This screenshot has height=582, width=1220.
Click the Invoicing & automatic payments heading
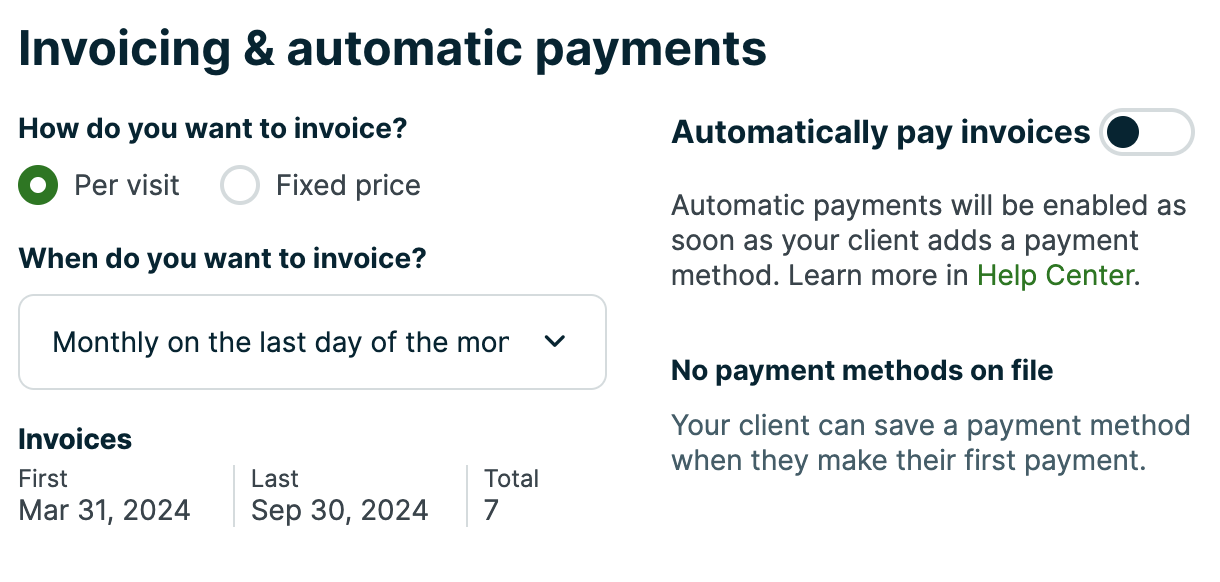coord(392,49)
